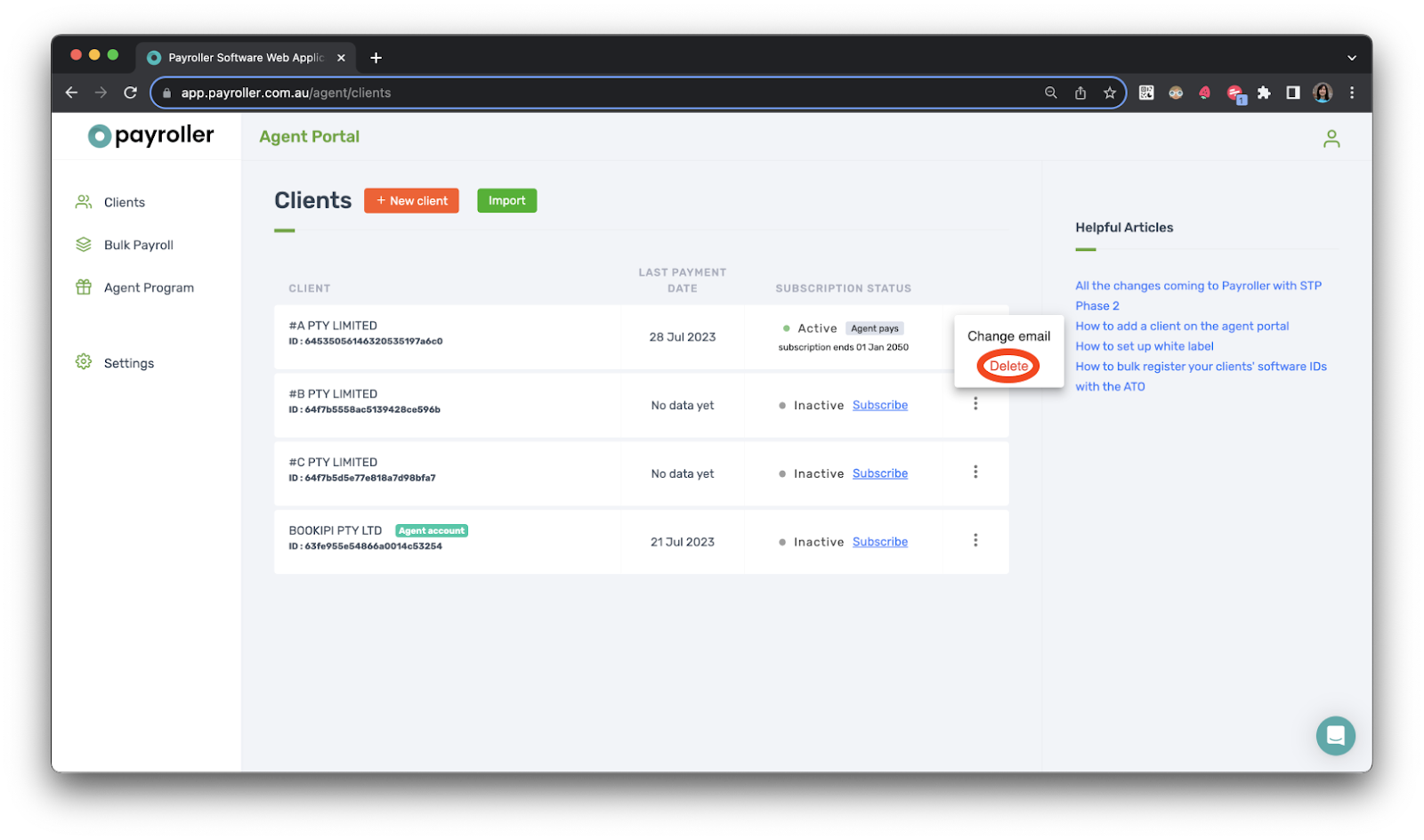Open the chat support bubble
This screenshot has width=1424, height=840.
(x=1335, y=736)
